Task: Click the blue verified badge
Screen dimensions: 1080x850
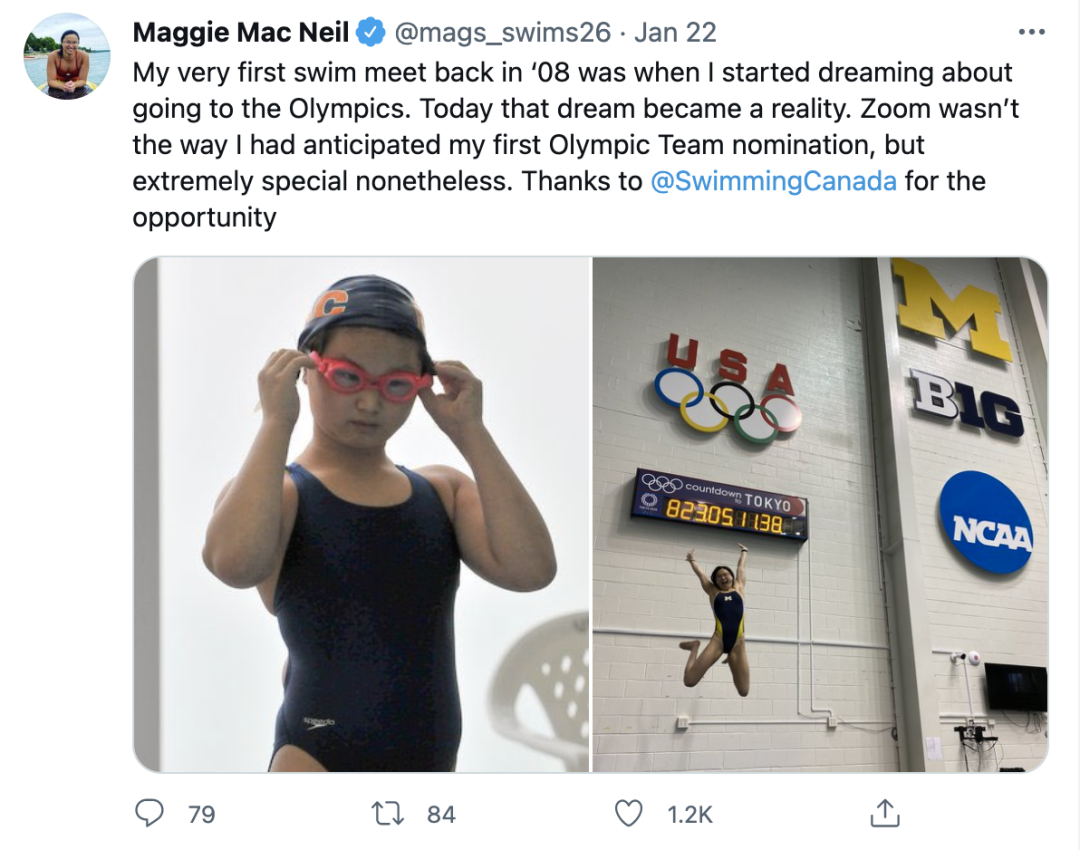Action: click(372, 33)
